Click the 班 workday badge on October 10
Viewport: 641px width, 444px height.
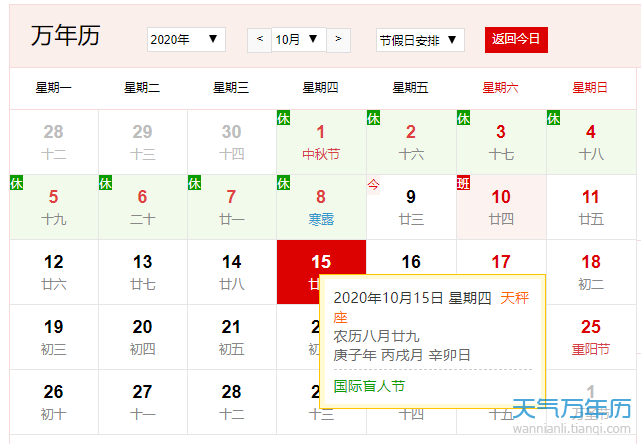click(x=464, y=183)
